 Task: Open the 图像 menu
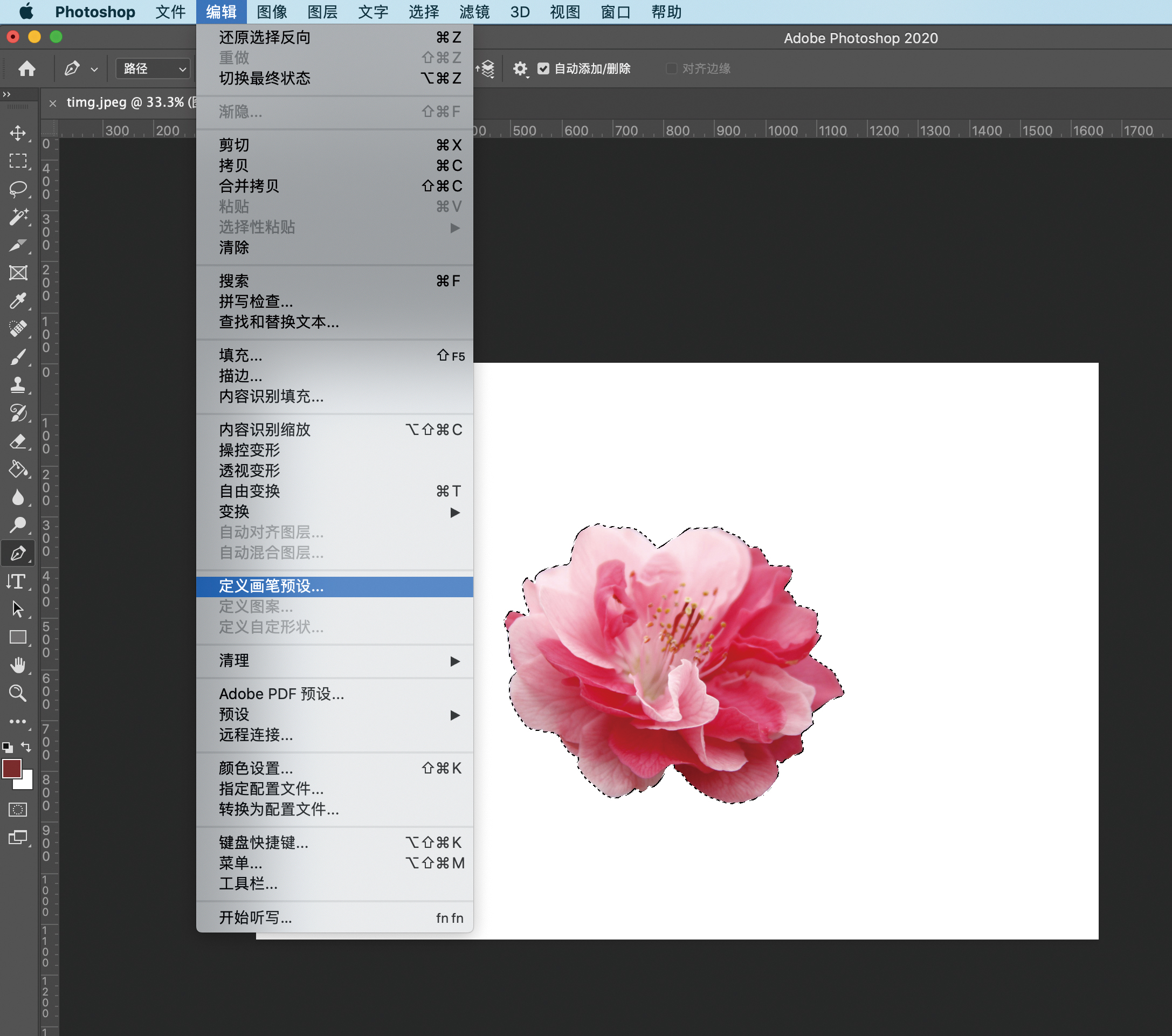tap(272, 12)
